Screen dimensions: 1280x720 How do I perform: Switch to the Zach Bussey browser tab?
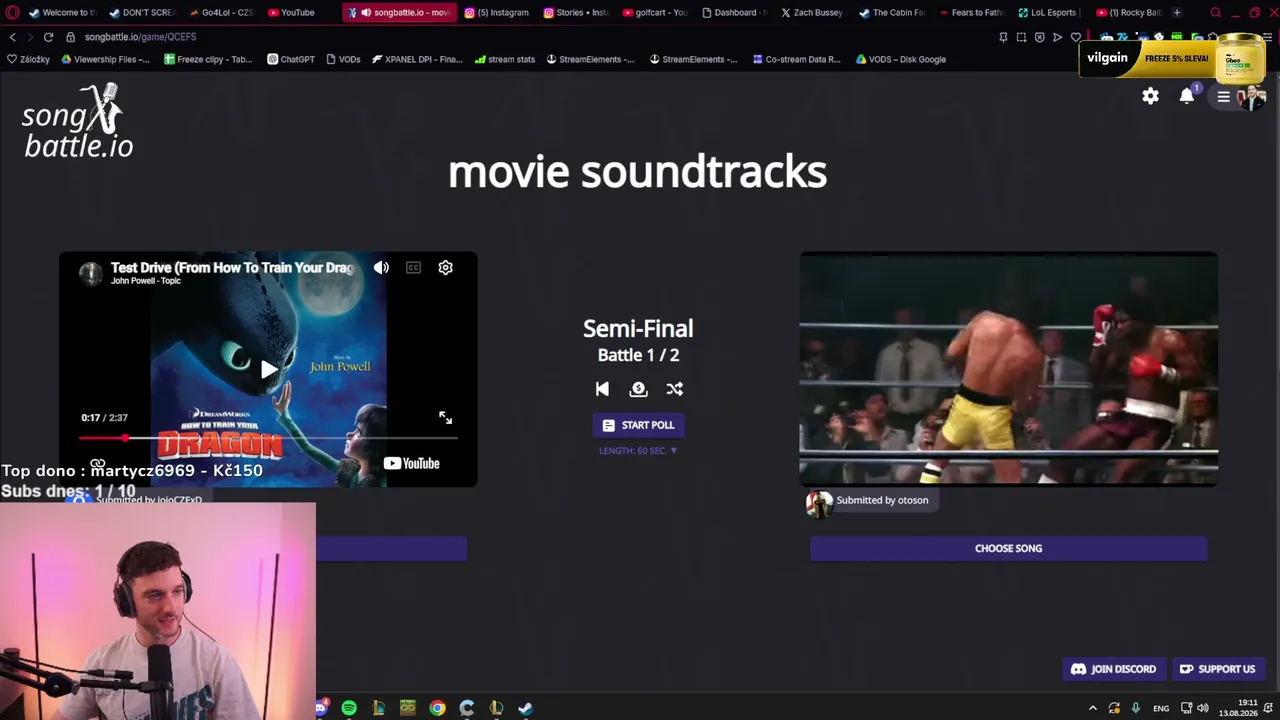pyautogui.click(x=812, y=13)
